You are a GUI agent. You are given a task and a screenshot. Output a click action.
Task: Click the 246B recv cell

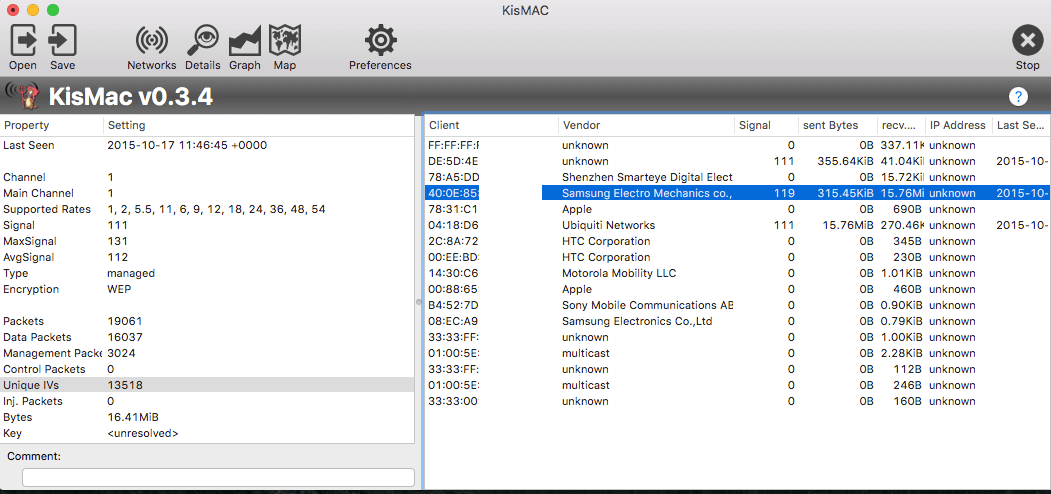point(908,385)
